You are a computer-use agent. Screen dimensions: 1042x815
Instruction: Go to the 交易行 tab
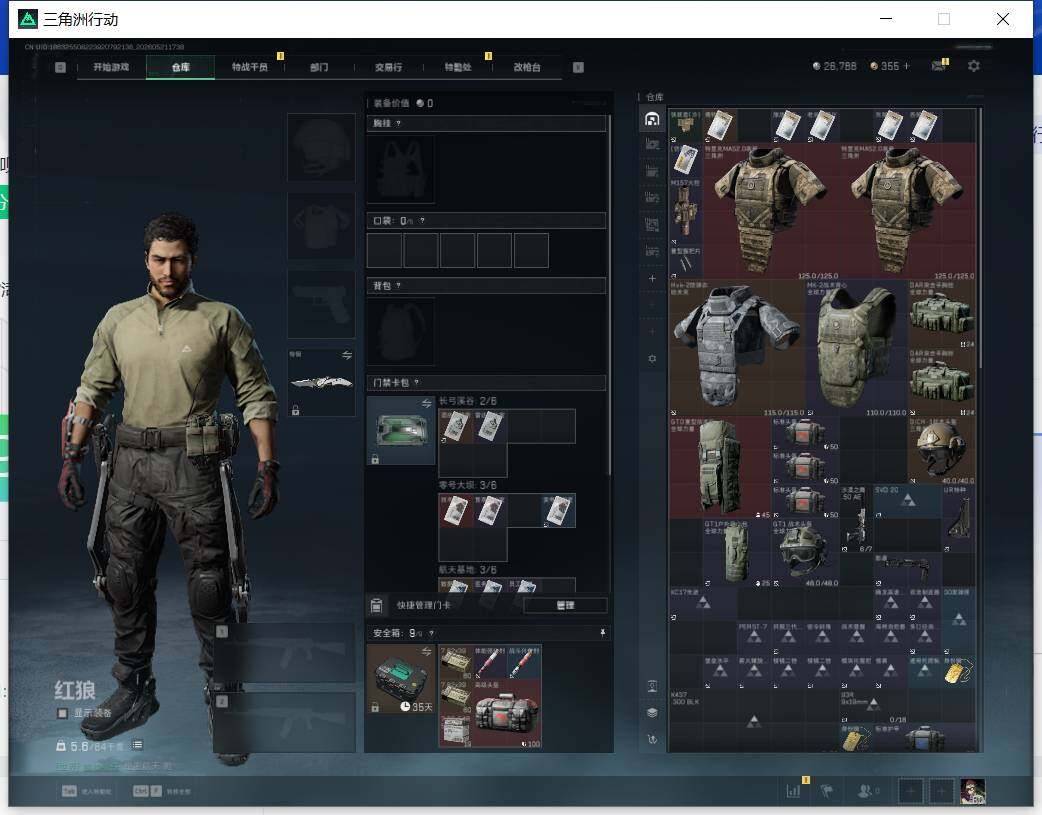(388, 67)
